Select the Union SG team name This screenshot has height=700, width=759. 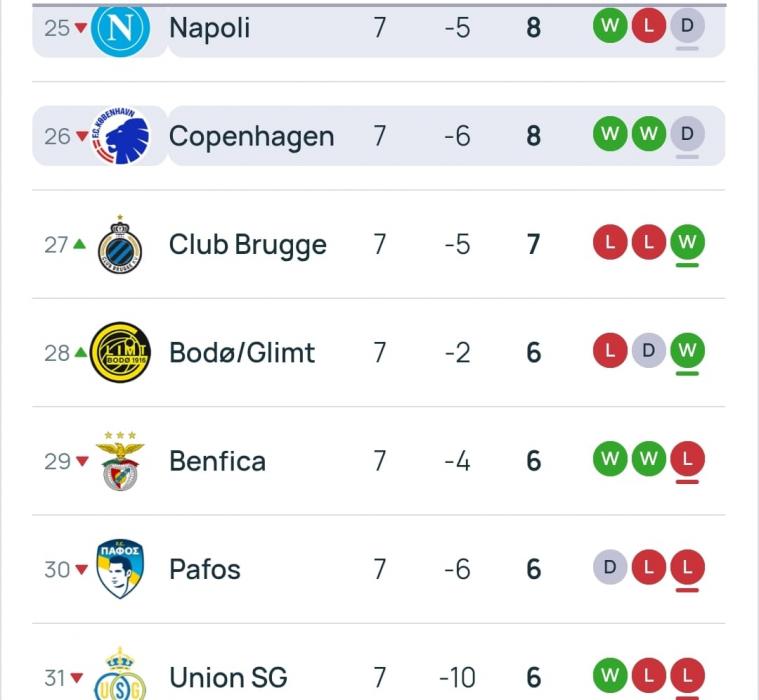228,677
